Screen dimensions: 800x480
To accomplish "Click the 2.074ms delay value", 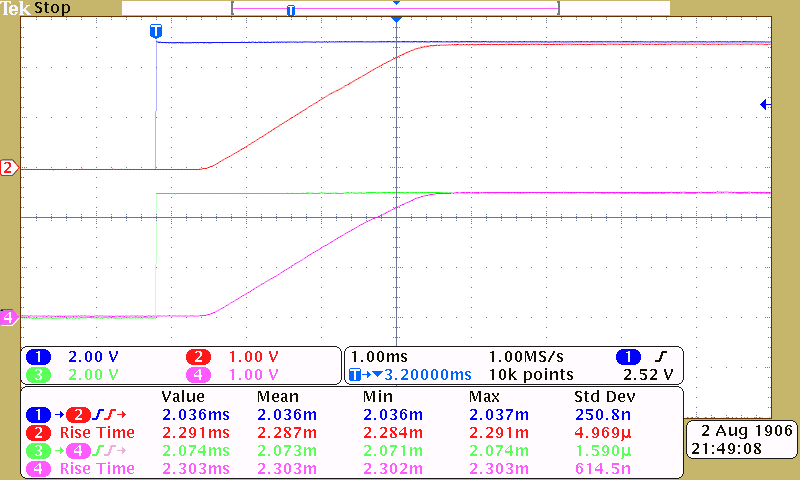I will 196,451.
